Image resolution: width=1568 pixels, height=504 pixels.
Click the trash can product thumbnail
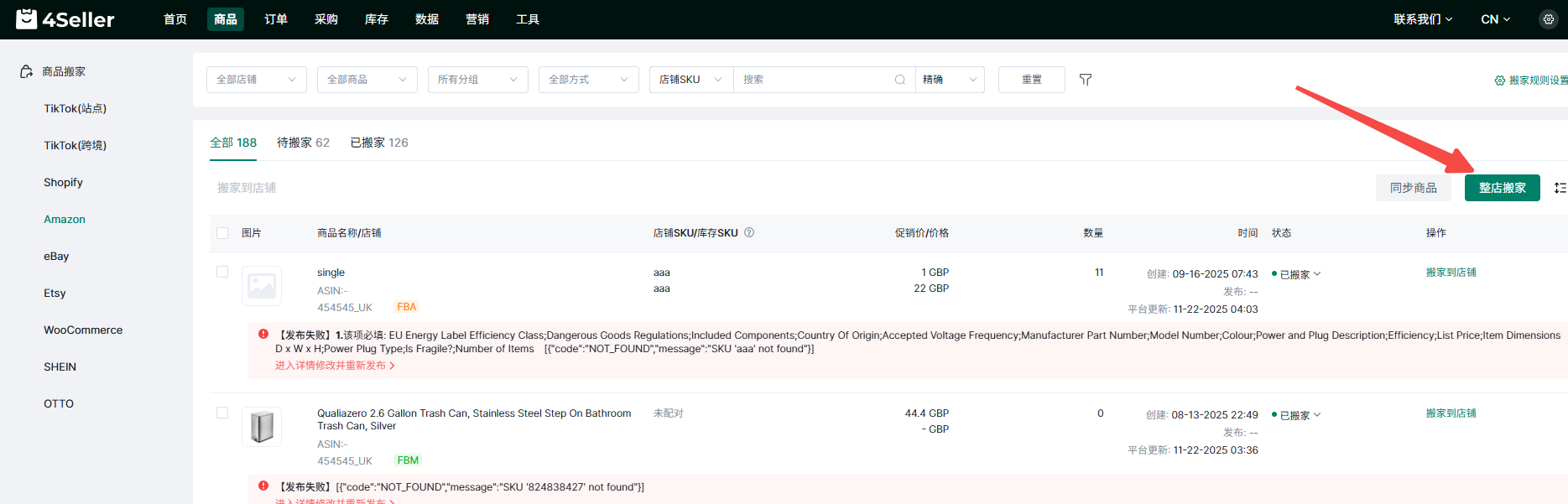[262, 427]
